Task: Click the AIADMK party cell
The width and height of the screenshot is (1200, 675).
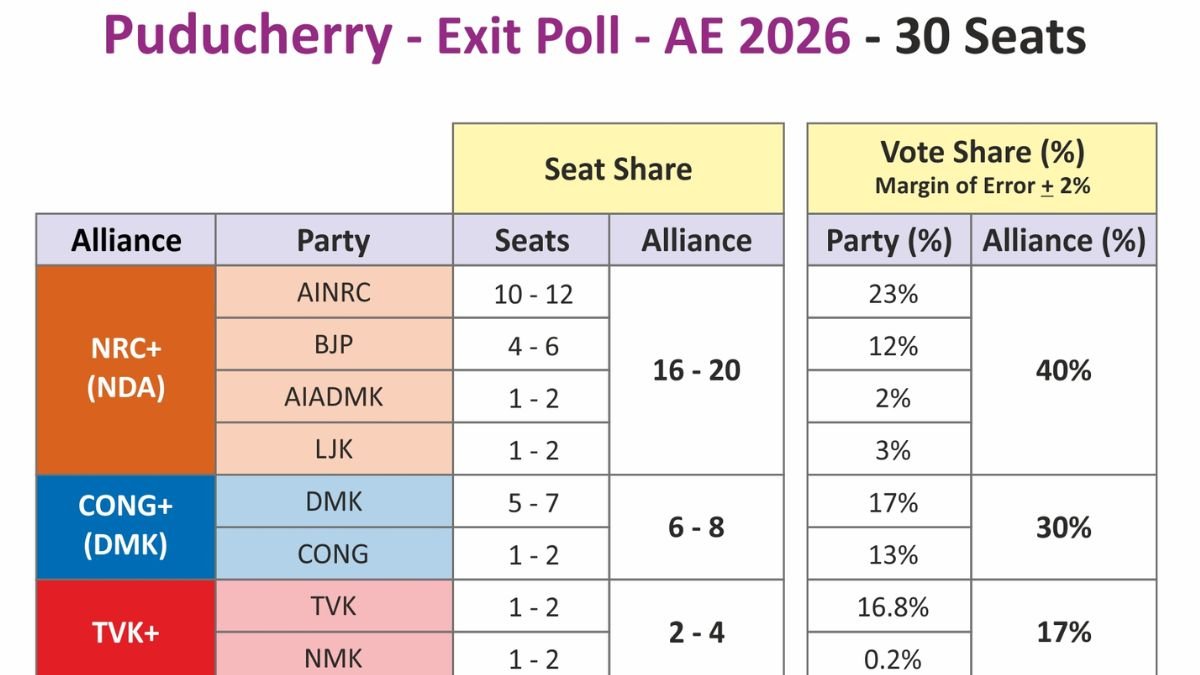Action: [x=333, y=397]
